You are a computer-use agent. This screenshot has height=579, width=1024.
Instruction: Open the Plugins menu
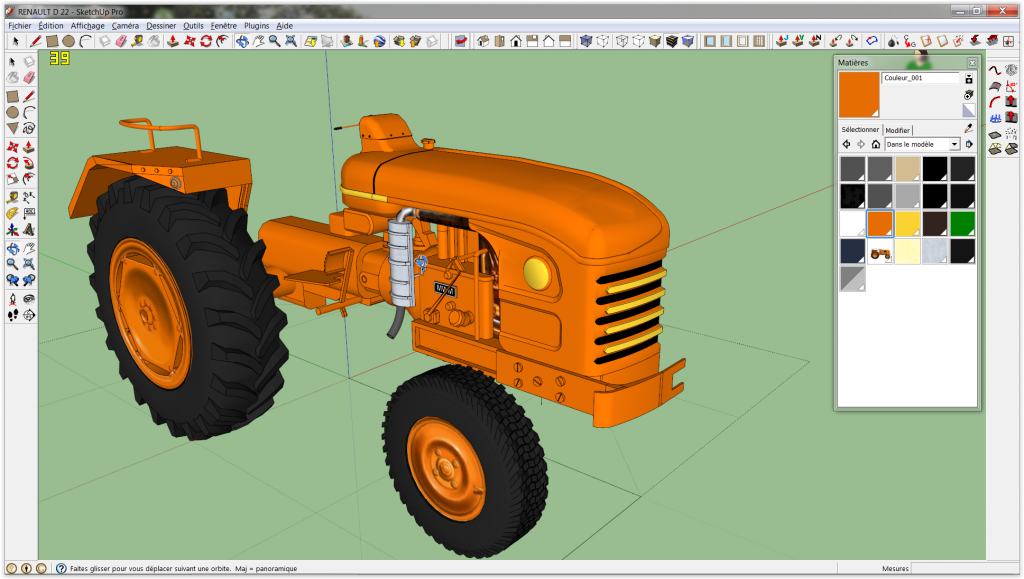point(257,26)
